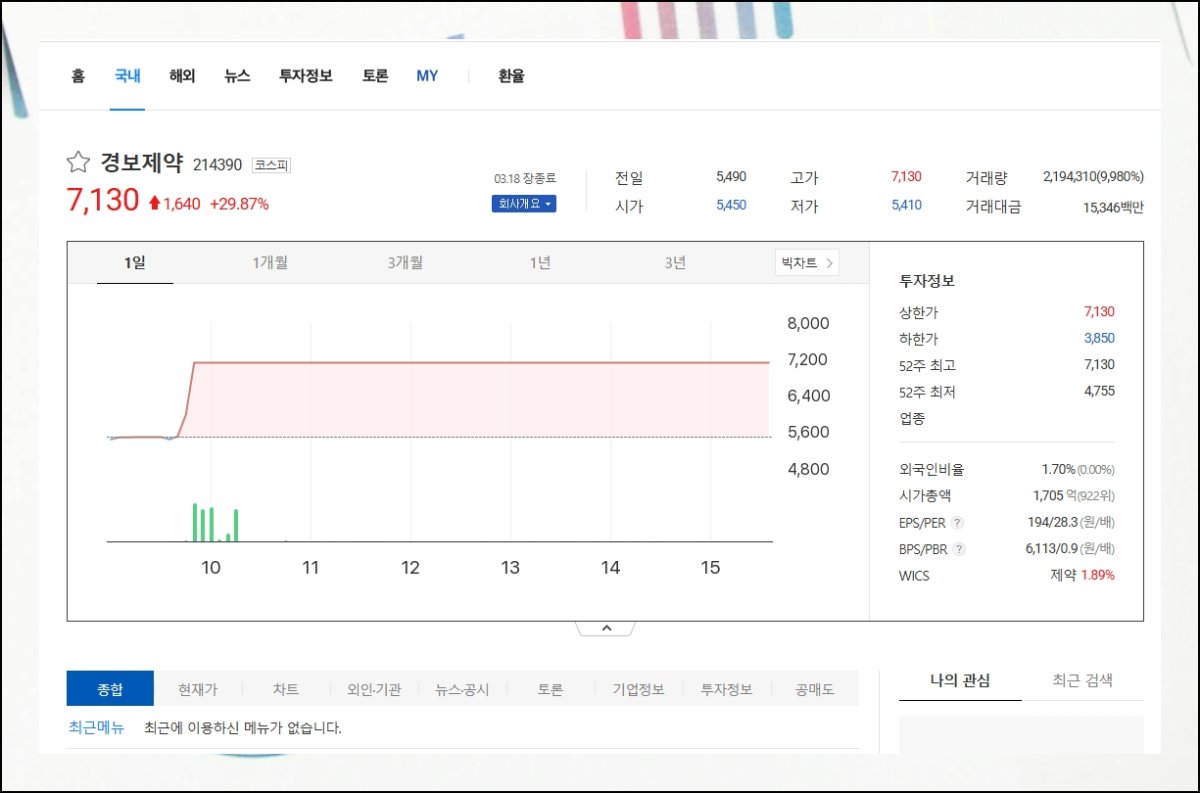Click the 03.18 장종료 status text
This screenshot has width=1200, height=793.
tap(524, 178)
